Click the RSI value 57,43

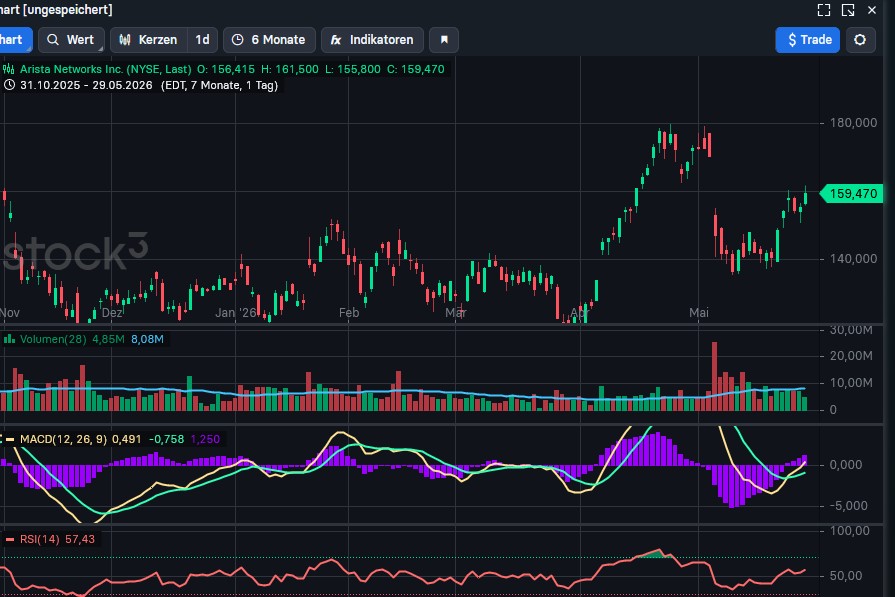[80, 539]
